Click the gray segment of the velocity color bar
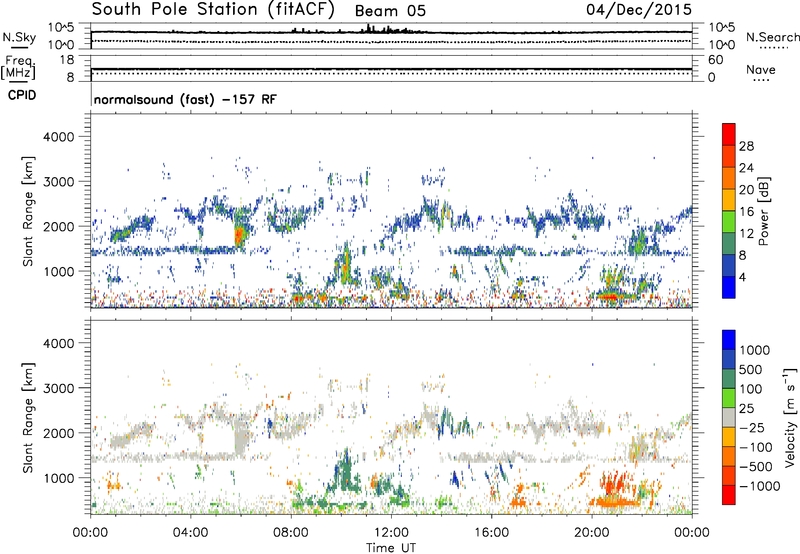Viewport: 800px width, 554px height. [x=729, y=417]
